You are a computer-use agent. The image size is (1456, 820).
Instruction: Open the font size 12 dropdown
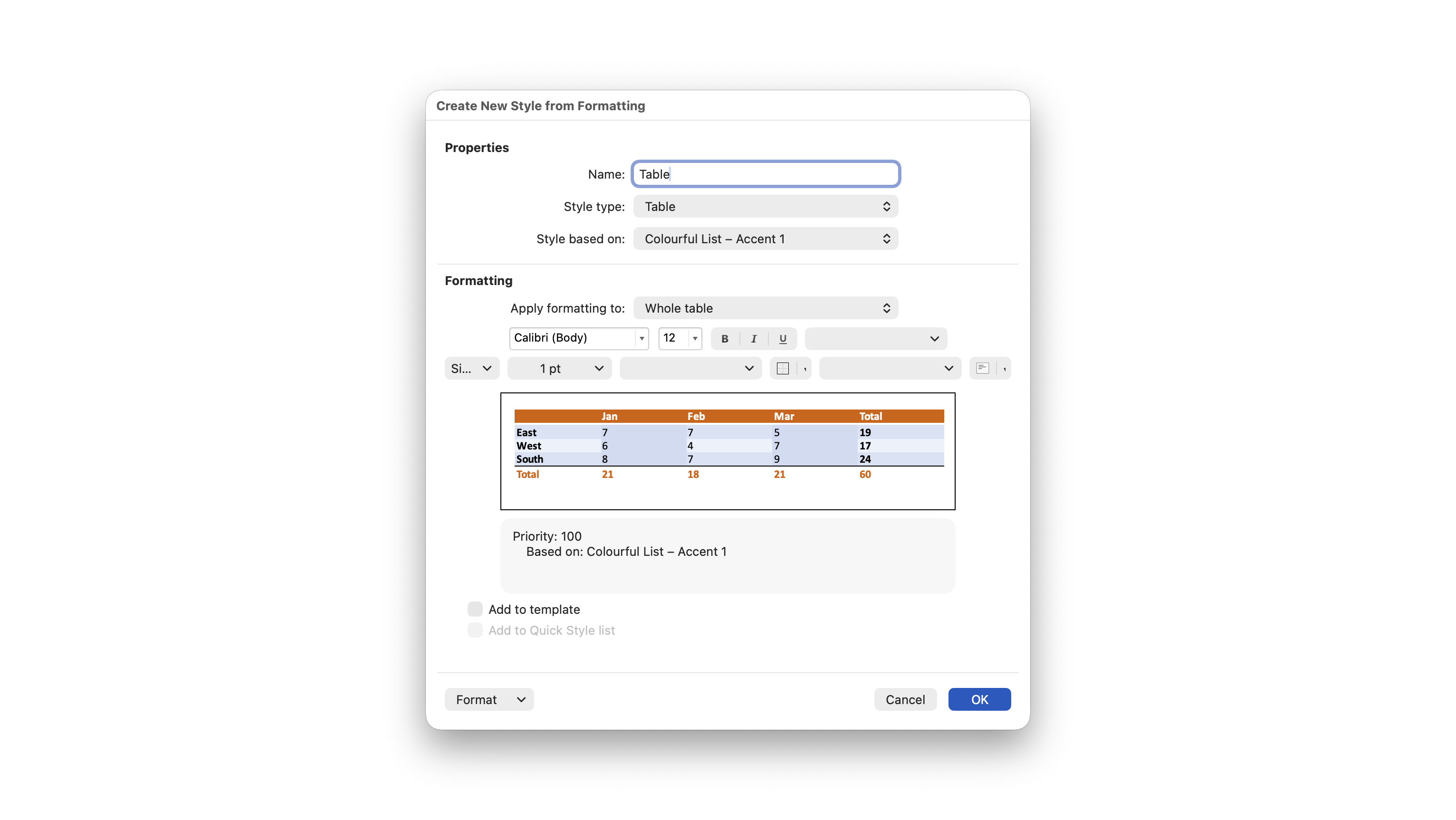[695, 339]
